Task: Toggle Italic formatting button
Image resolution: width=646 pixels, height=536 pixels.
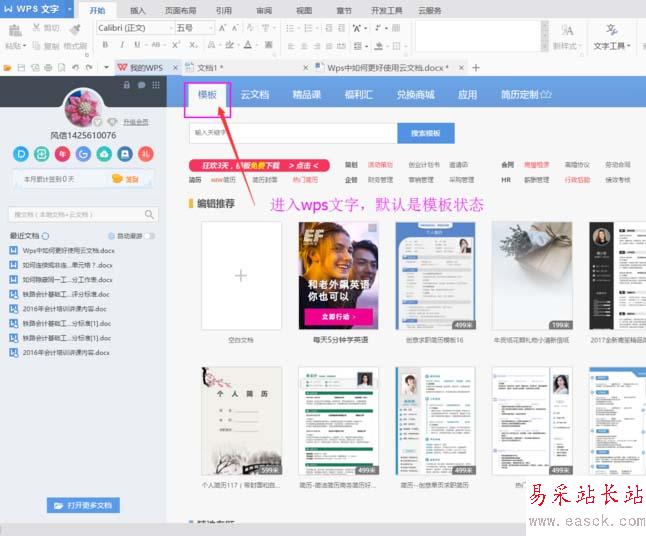Action: tap(122, 45)
